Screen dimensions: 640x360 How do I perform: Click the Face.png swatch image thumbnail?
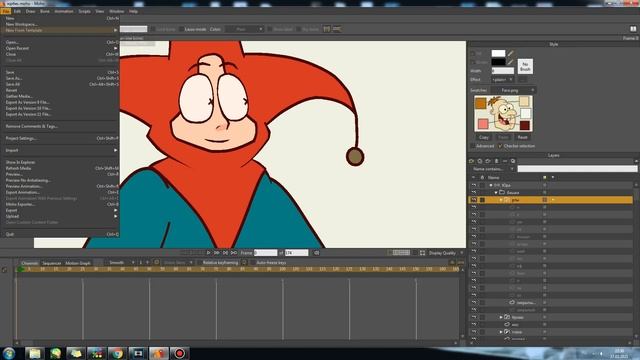point(503,114)
